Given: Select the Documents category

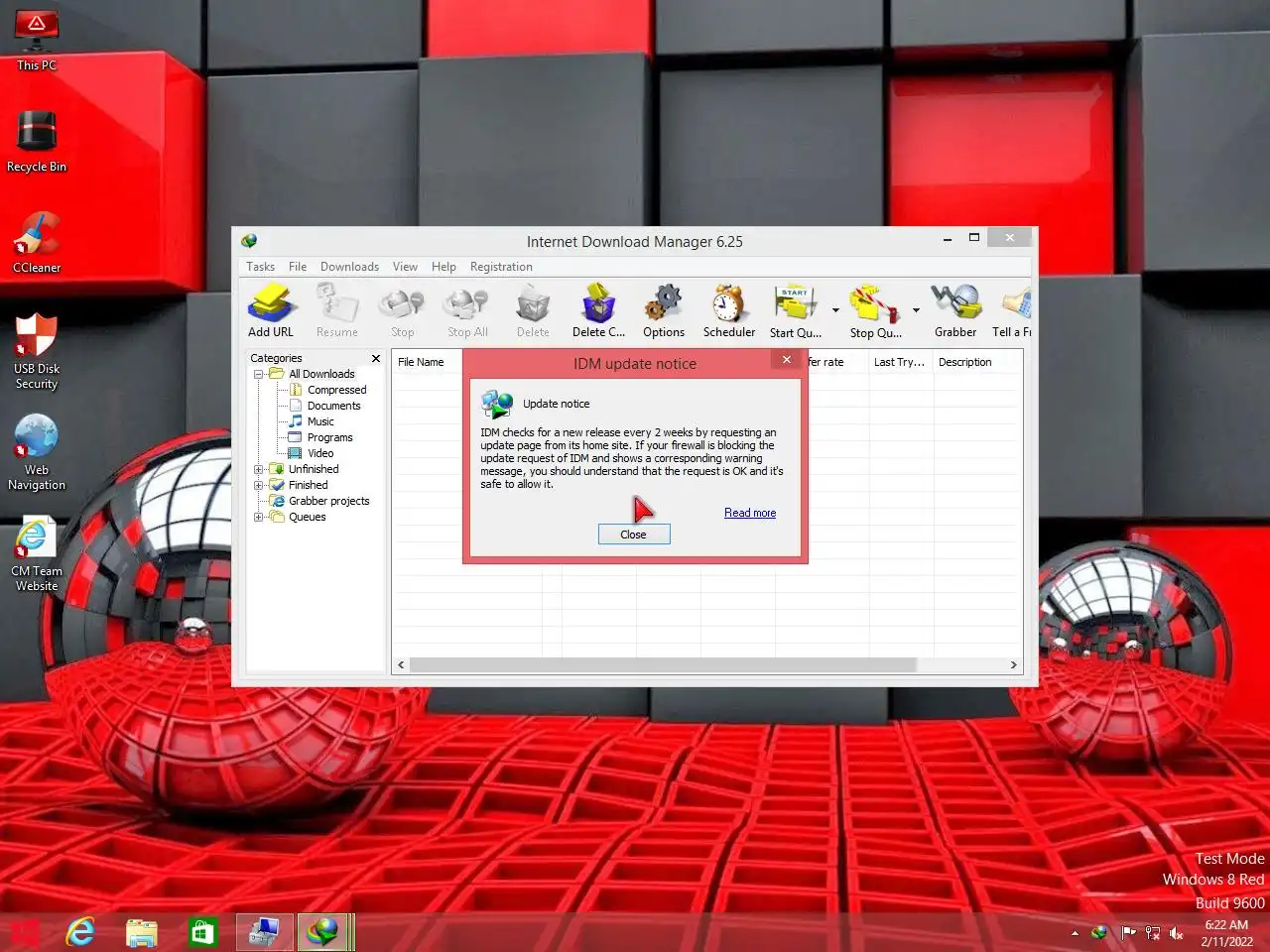Looking at the screenshot, I should [x=333, y=406].
